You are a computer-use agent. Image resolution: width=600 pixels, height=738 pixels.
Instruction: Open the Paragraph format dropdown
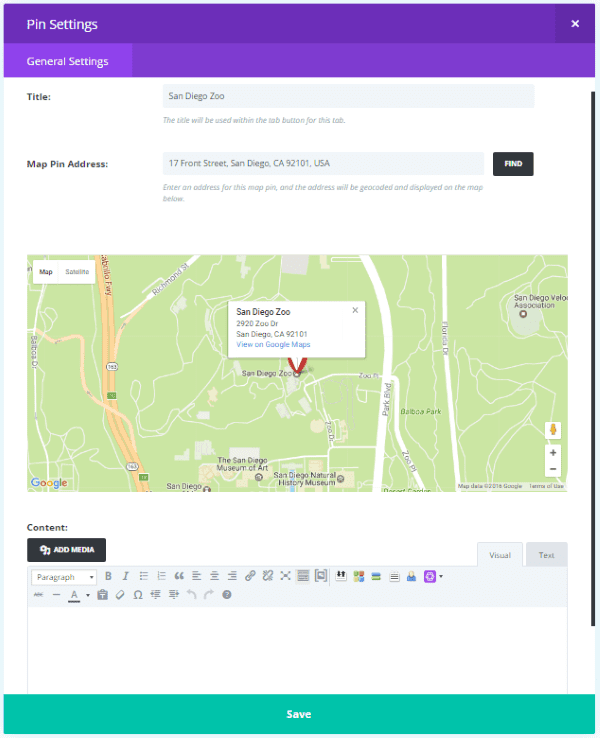pos(64,577)
